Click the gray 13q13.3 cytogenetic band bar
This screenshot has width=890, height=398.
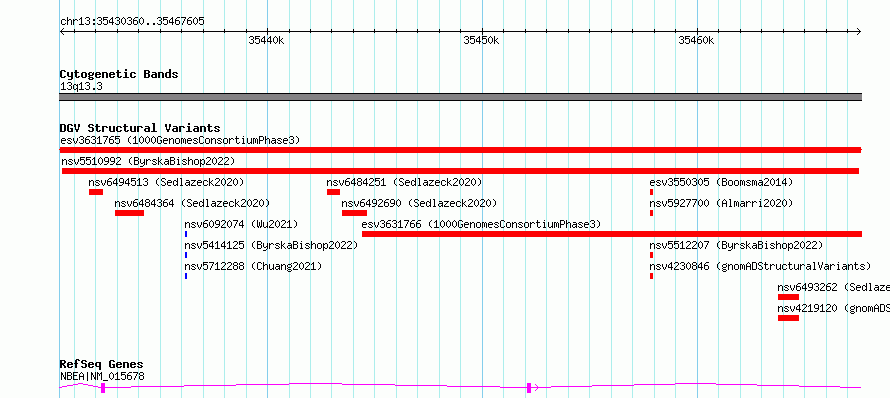(x=460, y=97)
